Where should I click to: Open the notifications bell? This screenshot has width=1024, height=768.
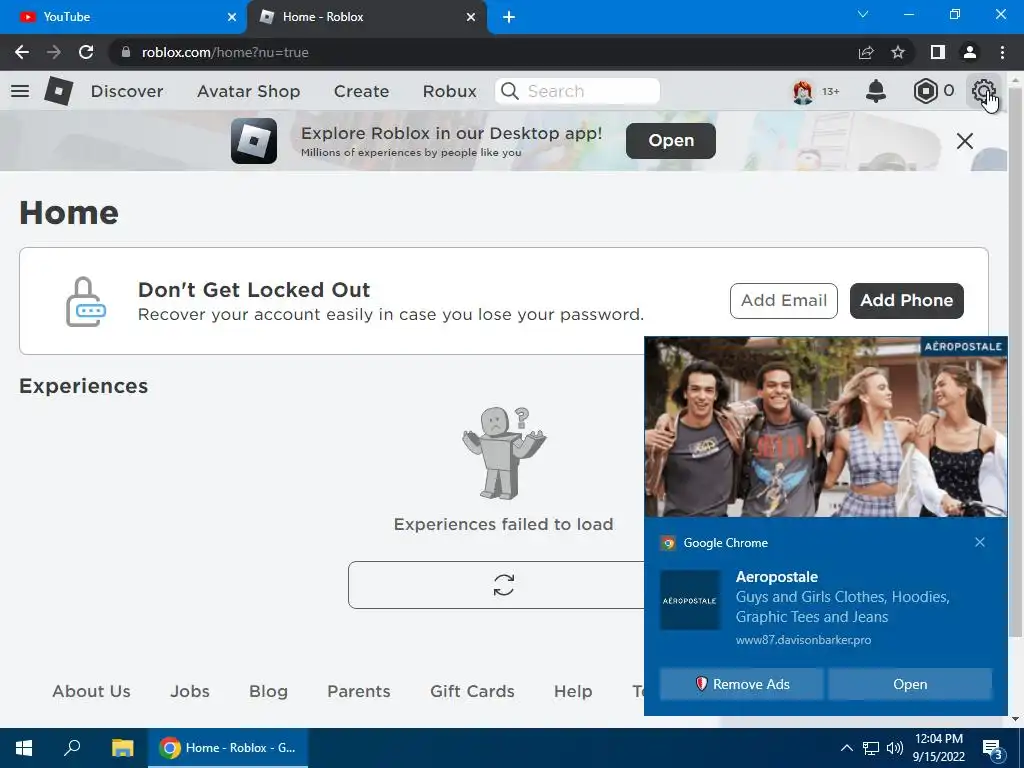pos(876,91)
